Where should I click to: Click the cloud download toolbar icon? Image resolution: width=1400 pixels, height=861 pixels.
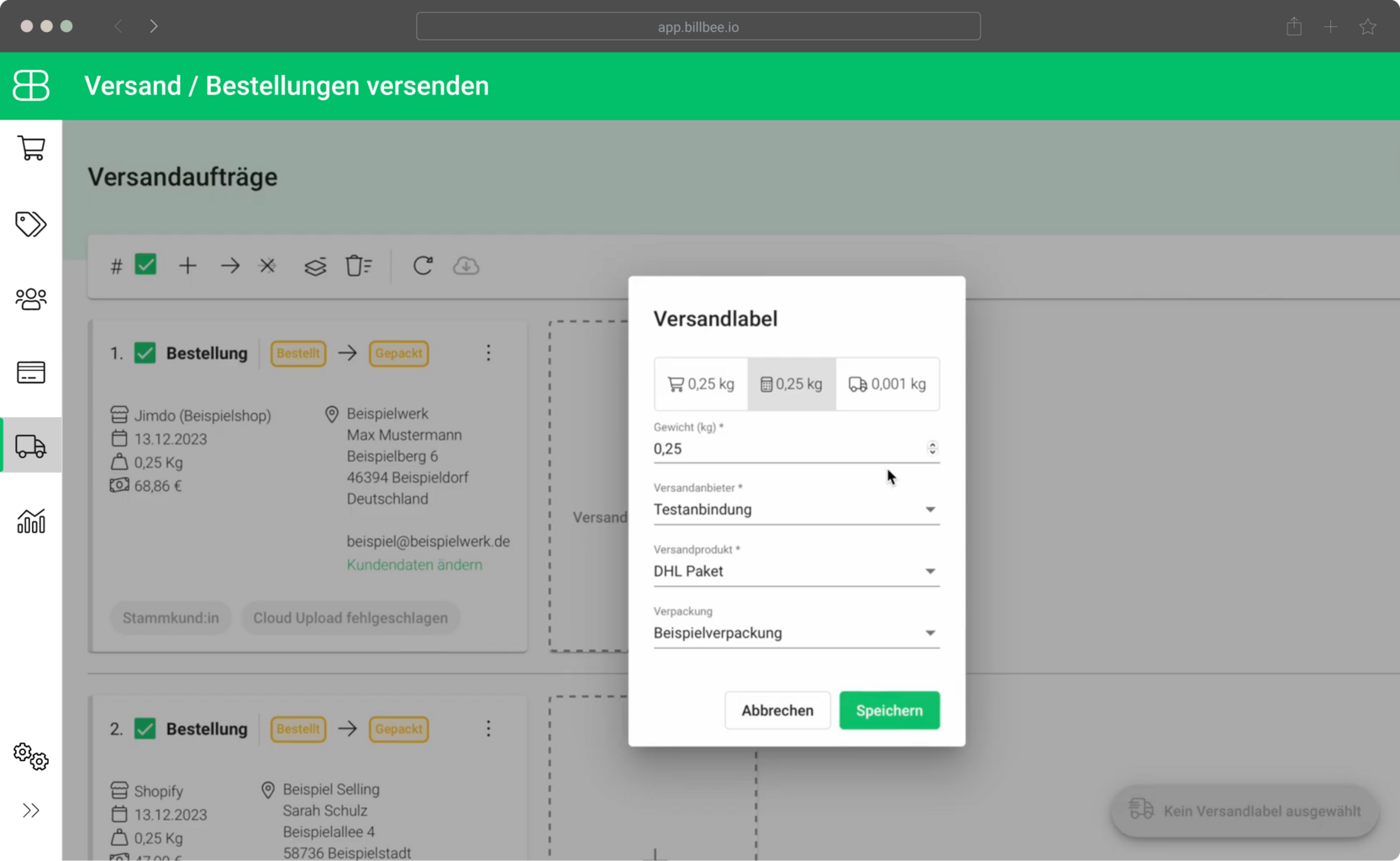point(466,266)
